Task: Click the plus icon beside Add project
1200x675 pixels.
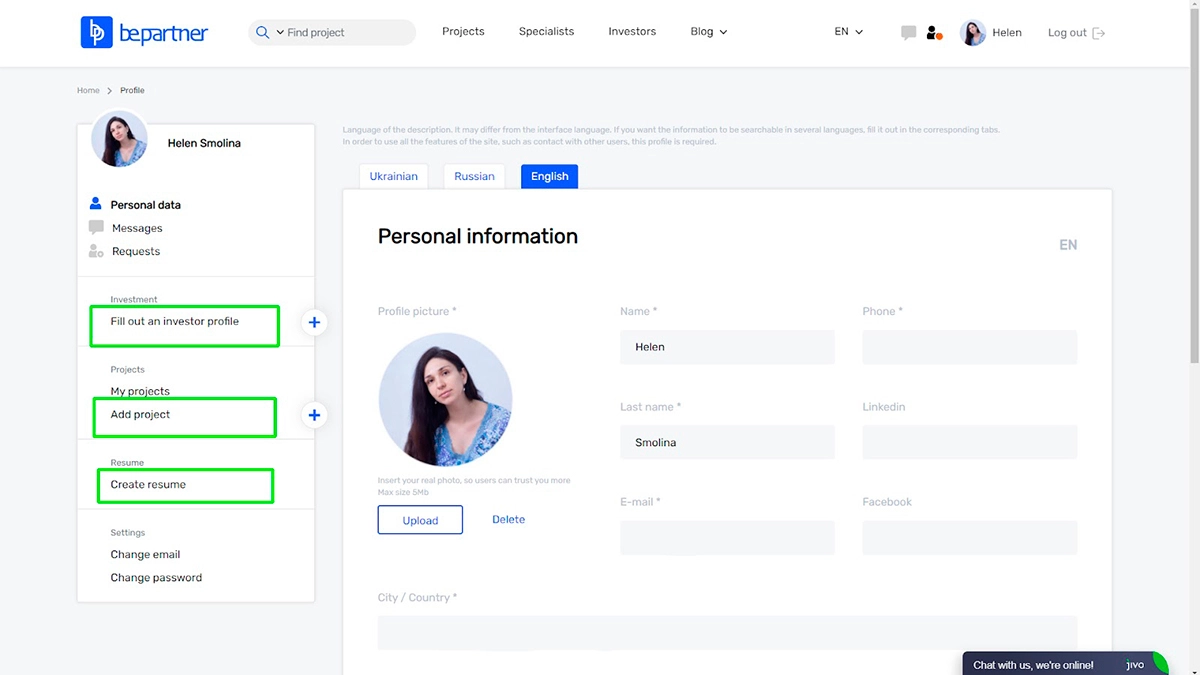Action: [x=314, y=415]
